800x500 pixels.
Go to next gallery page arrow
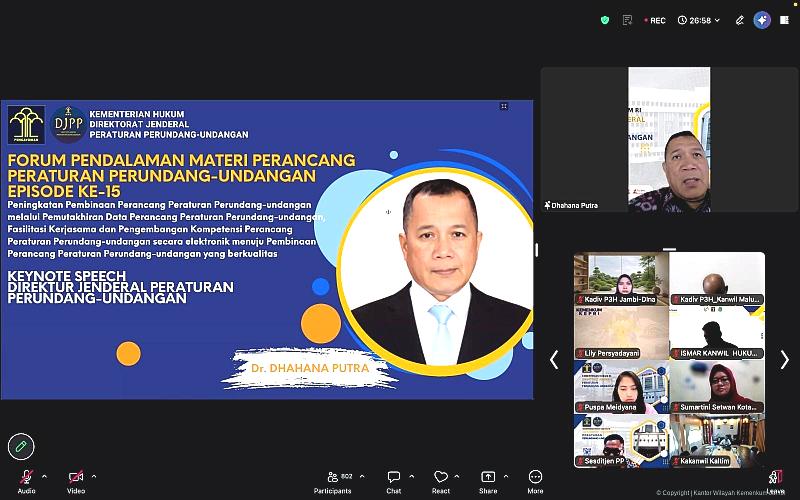tap(785, 360)
